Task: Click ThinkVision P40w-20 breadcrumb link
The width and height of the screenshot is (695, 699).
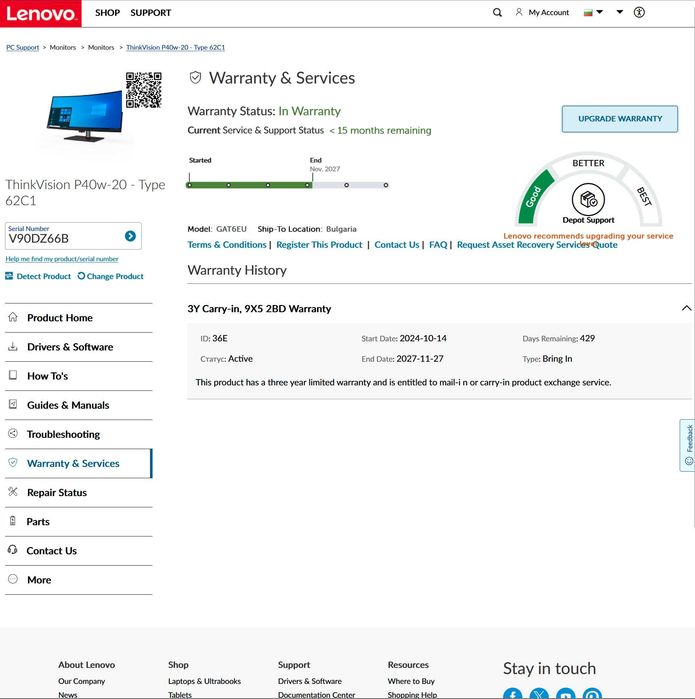Action: pyautogui.click(x=175, y=47)
